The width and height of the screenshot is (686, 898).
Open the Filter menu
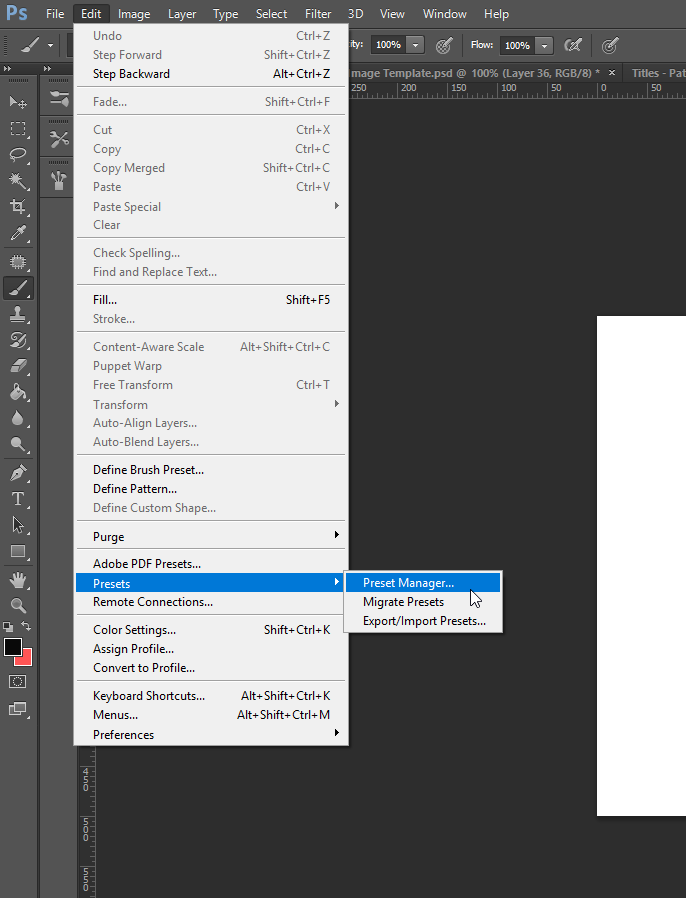pos(318,14)
